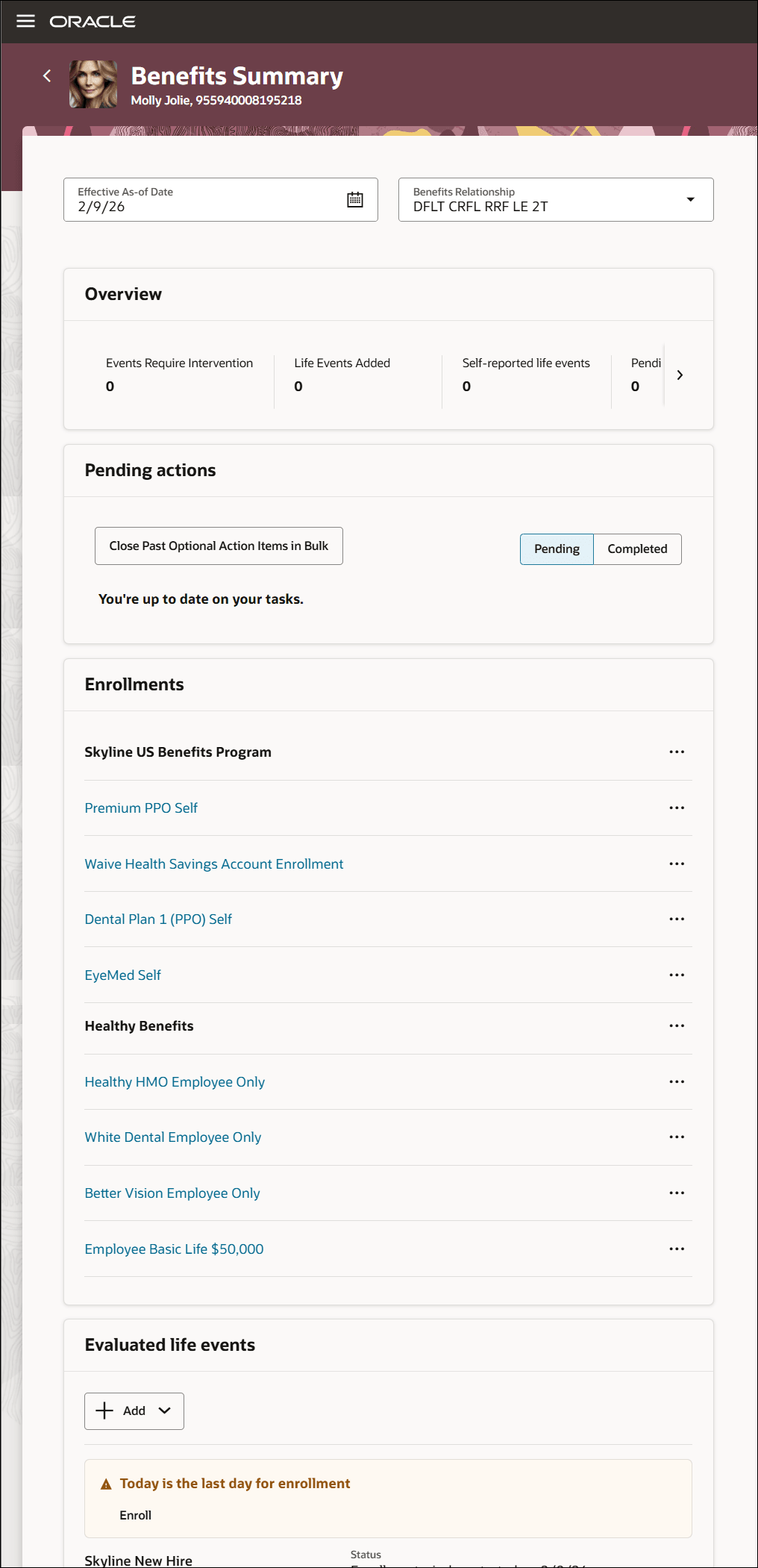
Task: Open the Add life event plus icon
Action: coord(104,1411)
